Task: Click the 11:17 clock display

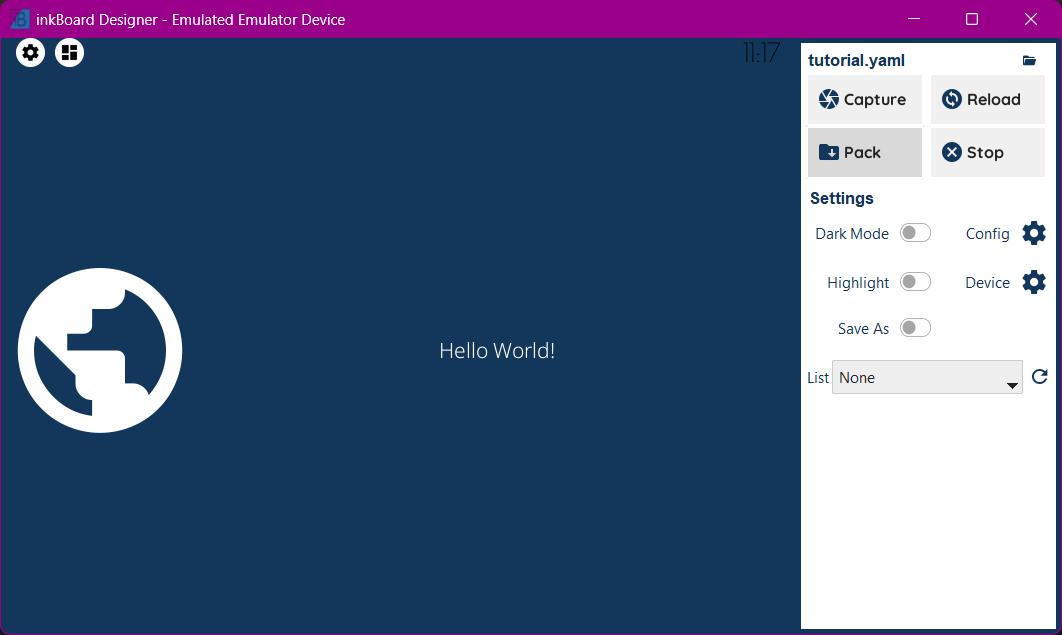Action: (x=761, y=53)
